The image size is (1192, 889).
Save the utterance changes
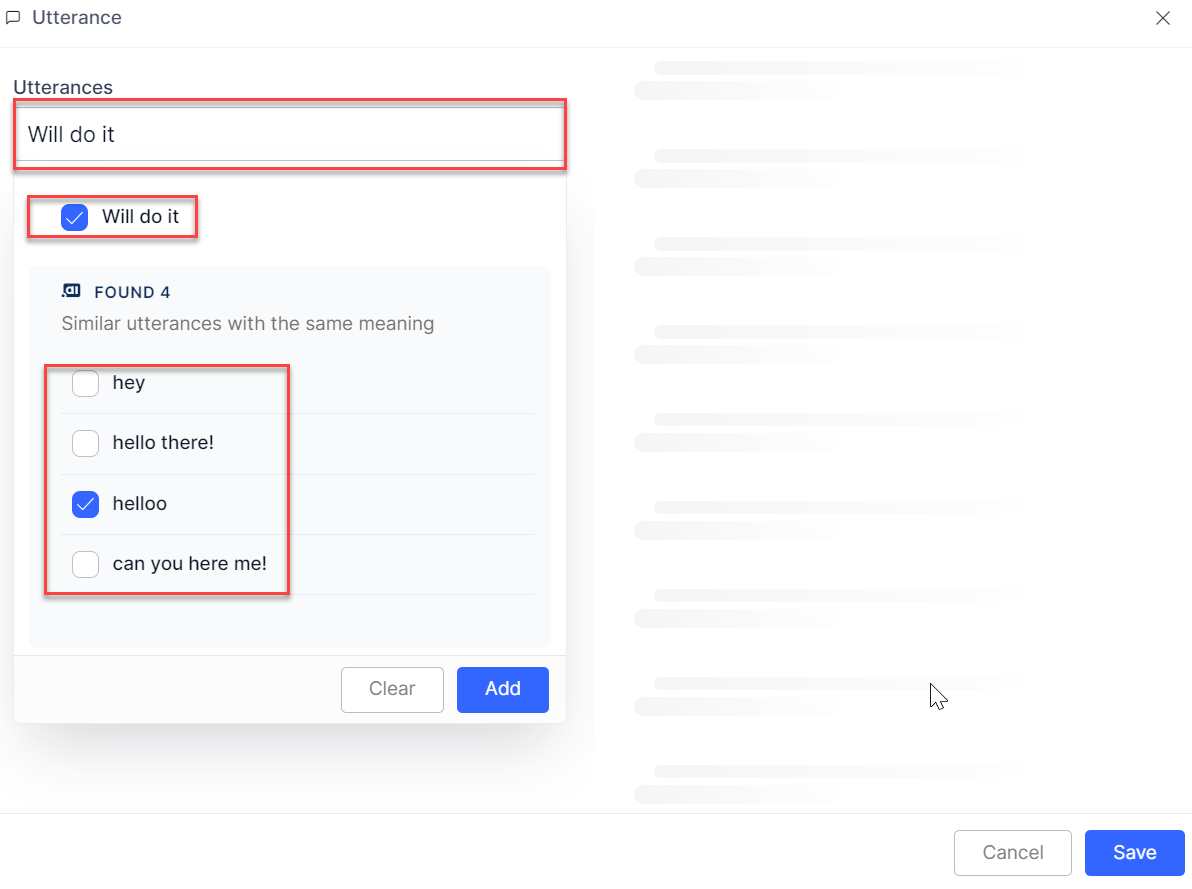pos(1134,853)
